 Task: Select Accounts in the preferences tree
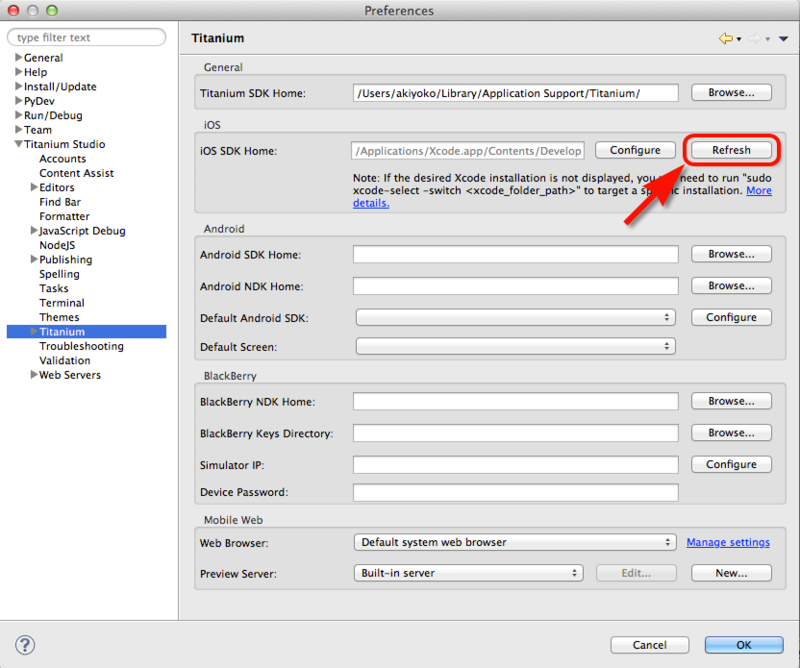click(63, 159)
